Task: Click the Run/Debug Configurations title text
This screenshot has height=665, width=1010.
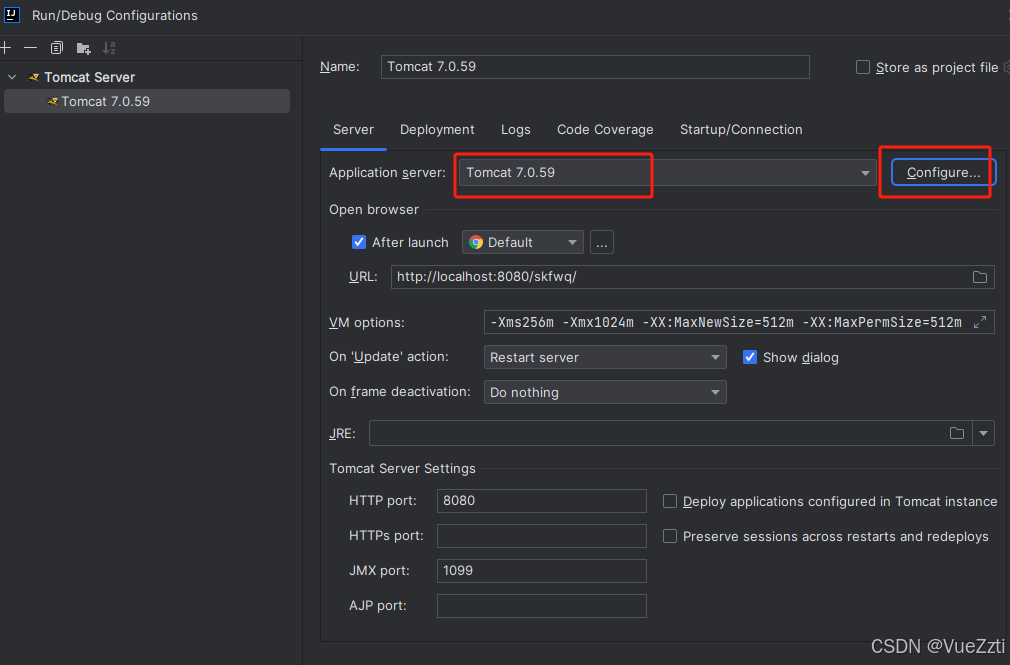Action: [x=115, y=15]
